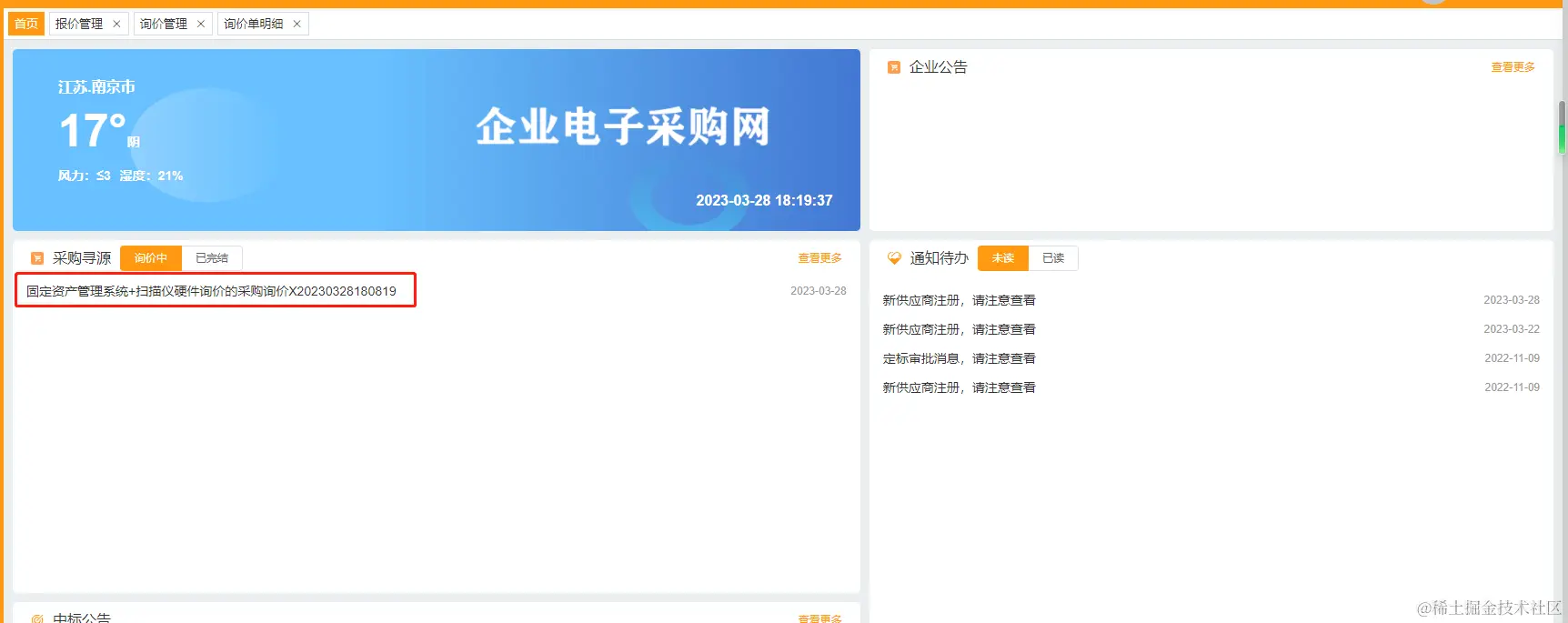Close the 询价单明细 tab
1568x623 pixels.
click(297, 24)
